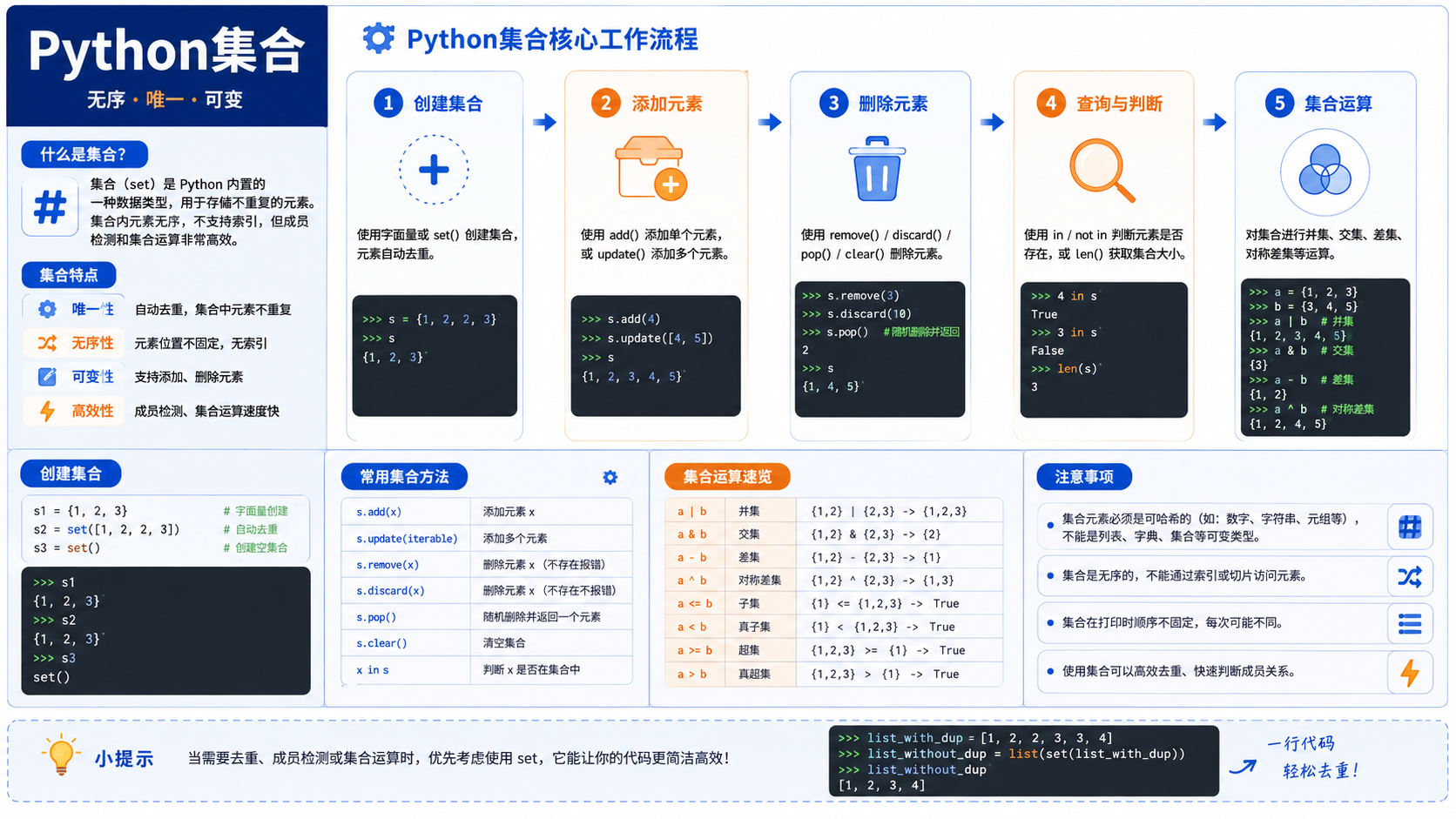This screenshot has height=819, width=1456.
Task: Click the 'a & b' 交集 operator cell
Action: [x=696, y=534]
